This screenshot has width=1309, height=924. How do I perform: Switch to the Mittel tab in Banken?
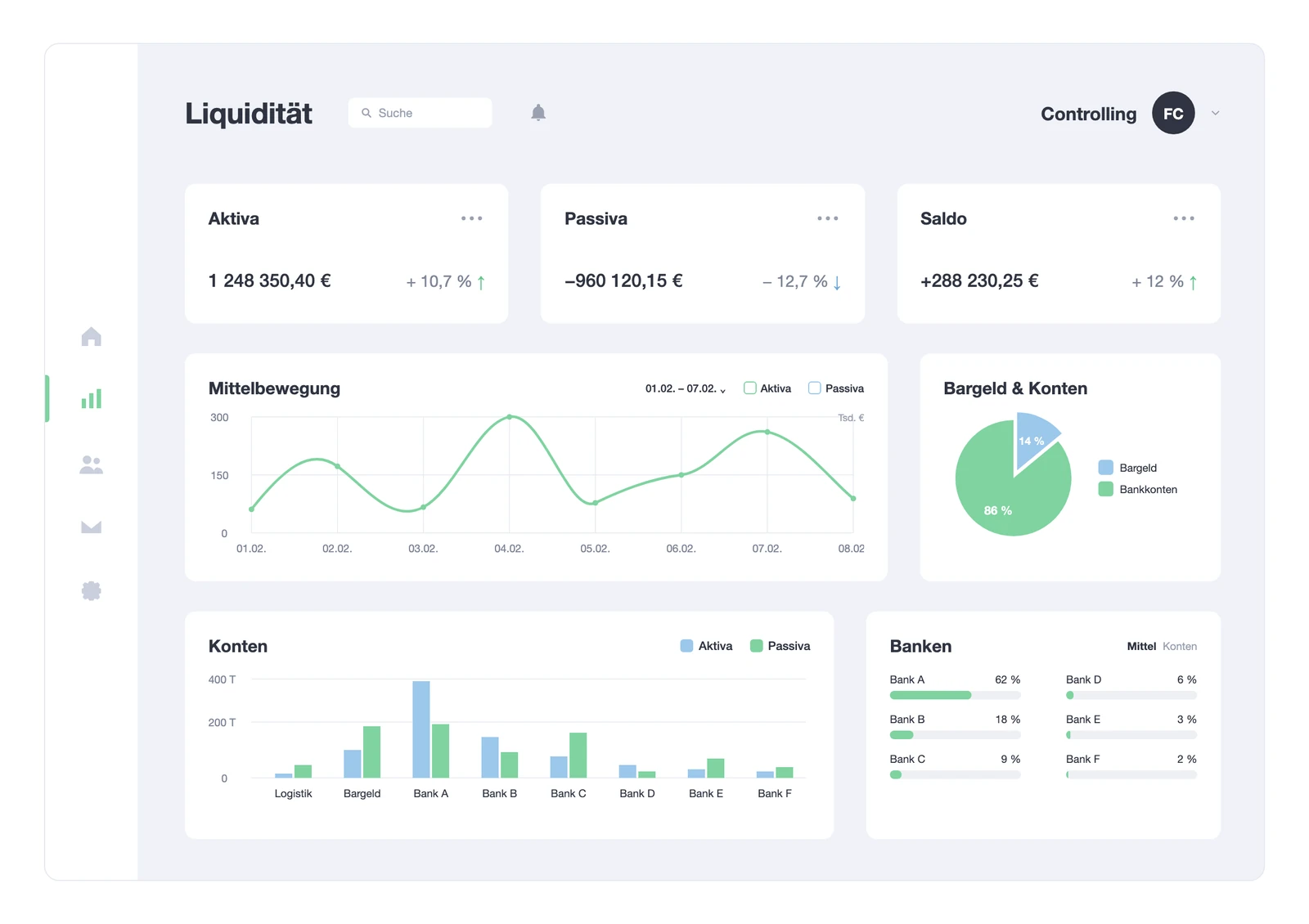(x=1141, y=647)
